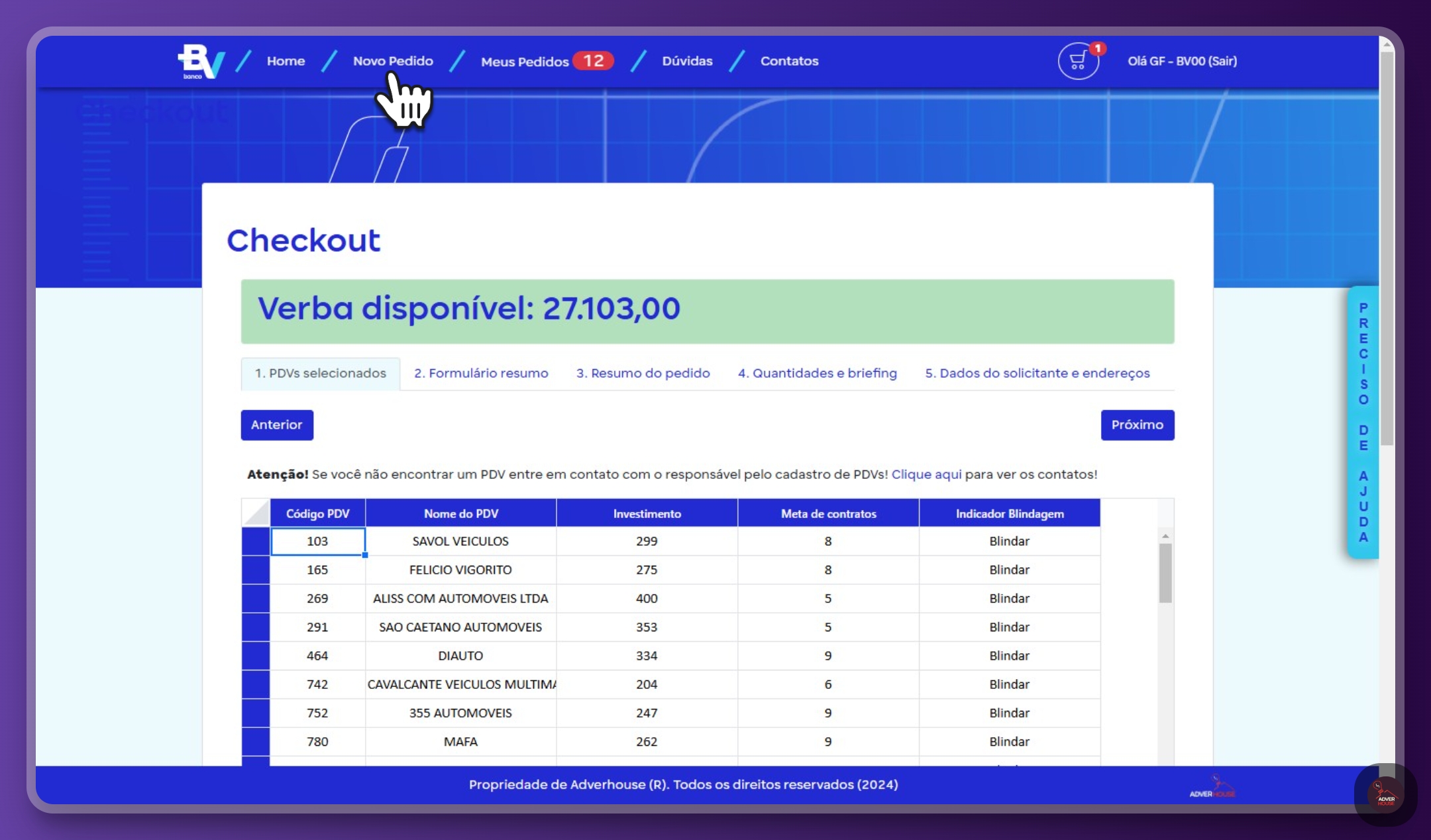The image size is (1431, 840).
Task: Select PDV code 165 cell
Action: [x=317, y=570]
